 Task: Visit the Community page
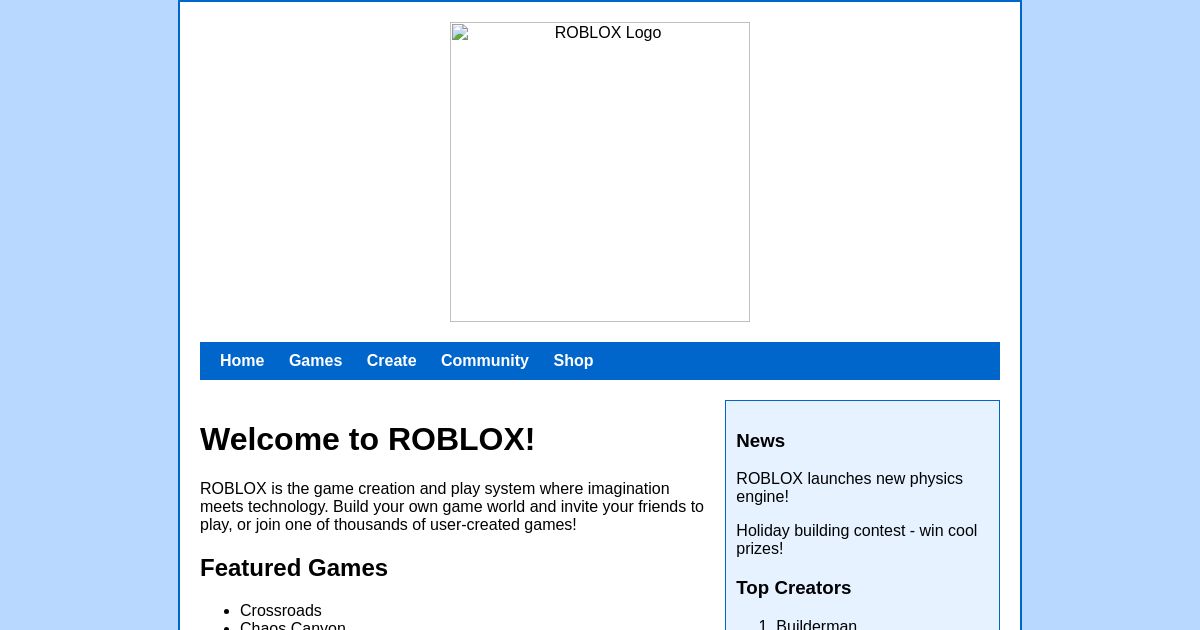pyautogui.click(x=484, y=360)
